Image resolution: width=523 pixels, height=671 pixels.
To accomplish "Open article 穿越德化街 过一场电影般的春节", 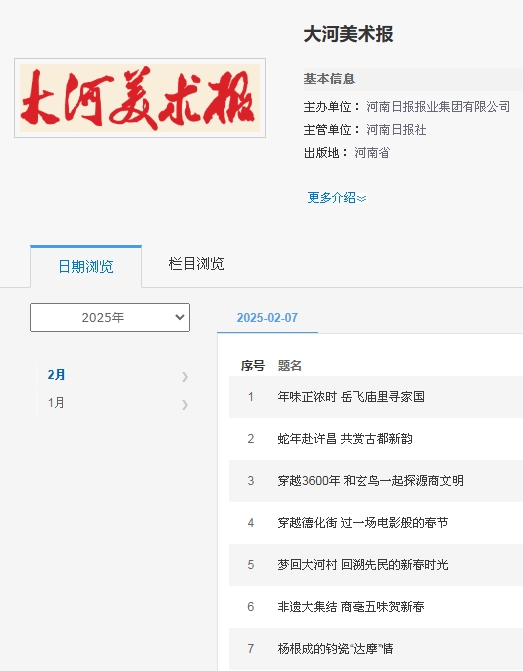I will (x=363, y=523).
